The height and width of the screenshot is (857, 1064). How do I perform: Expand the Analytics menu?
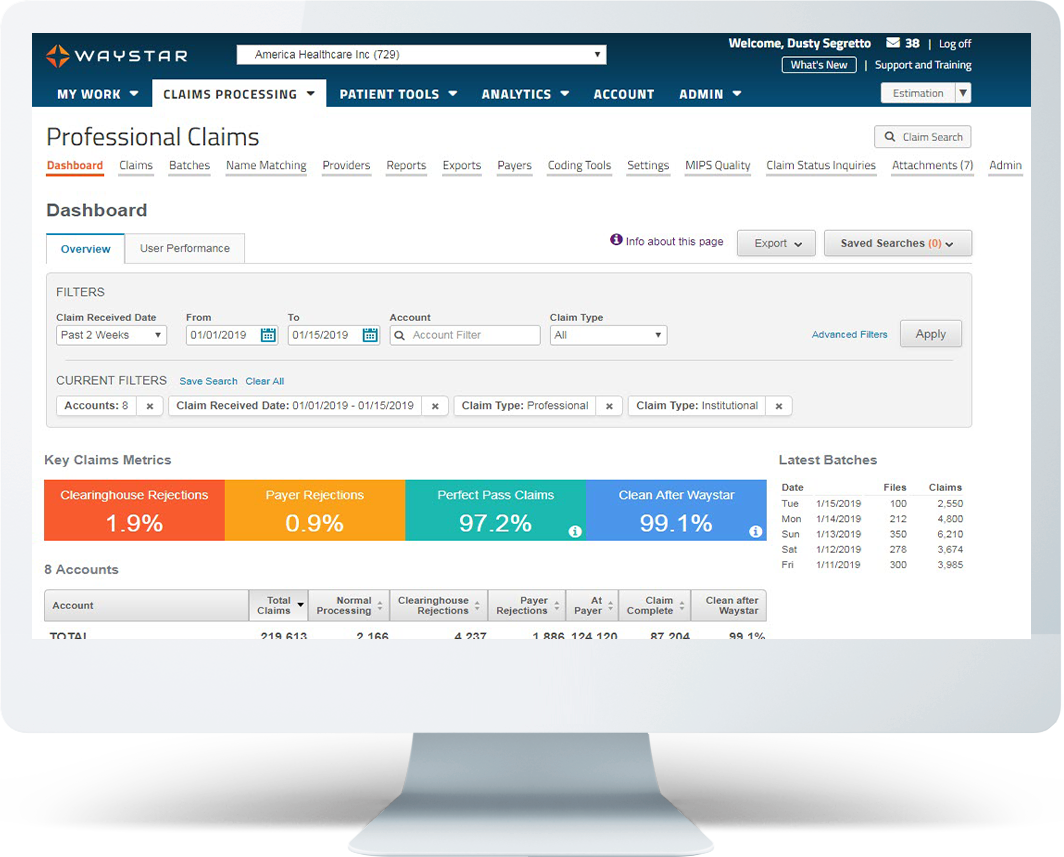point(525,94)
